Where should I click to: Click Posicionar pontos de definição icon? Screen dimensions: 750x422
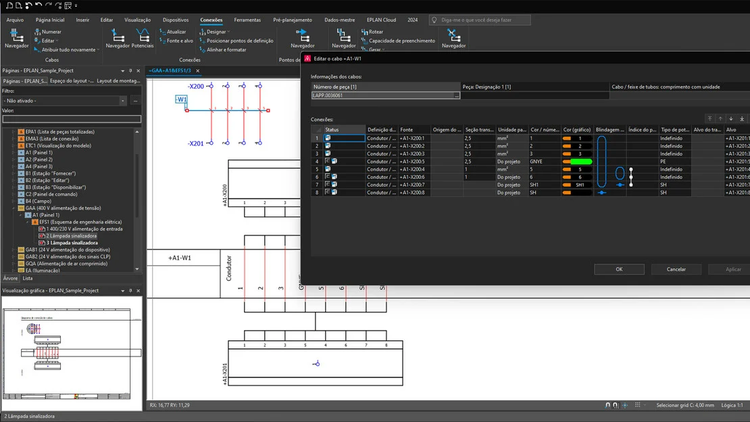tap(201, 40)
